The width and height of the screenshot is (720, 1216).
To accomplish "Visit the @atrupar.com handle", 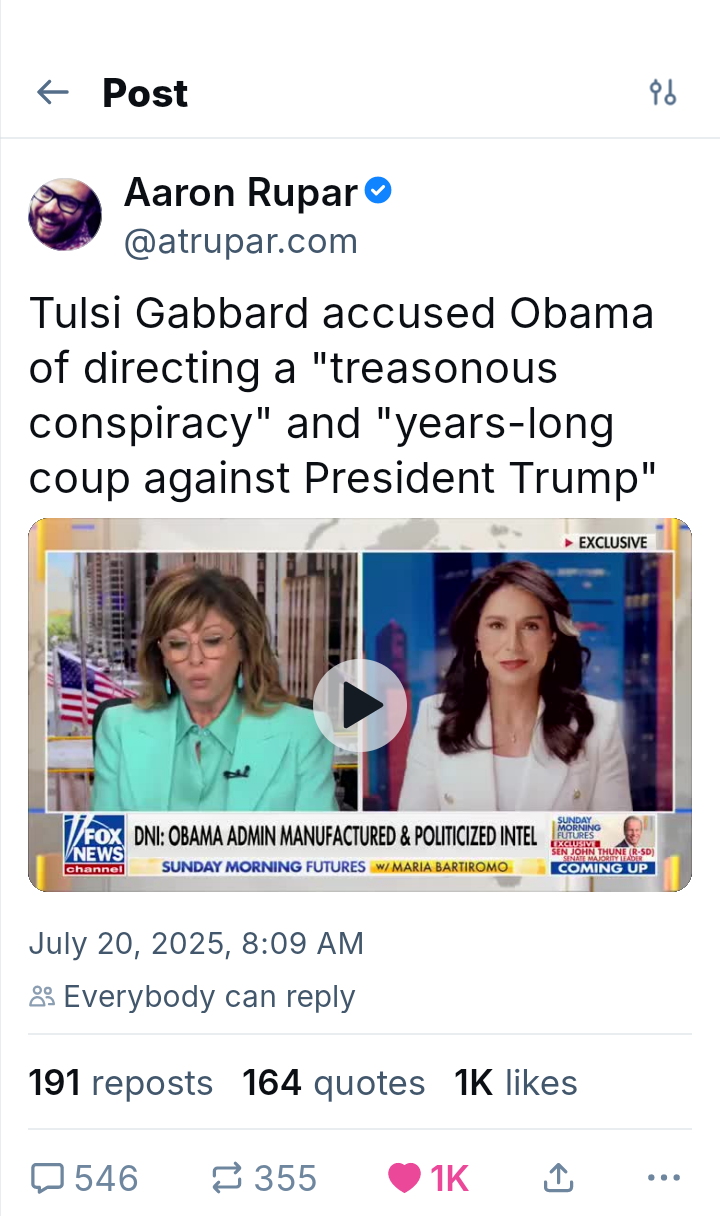I will pyautogui.click(x=240, y=241).
